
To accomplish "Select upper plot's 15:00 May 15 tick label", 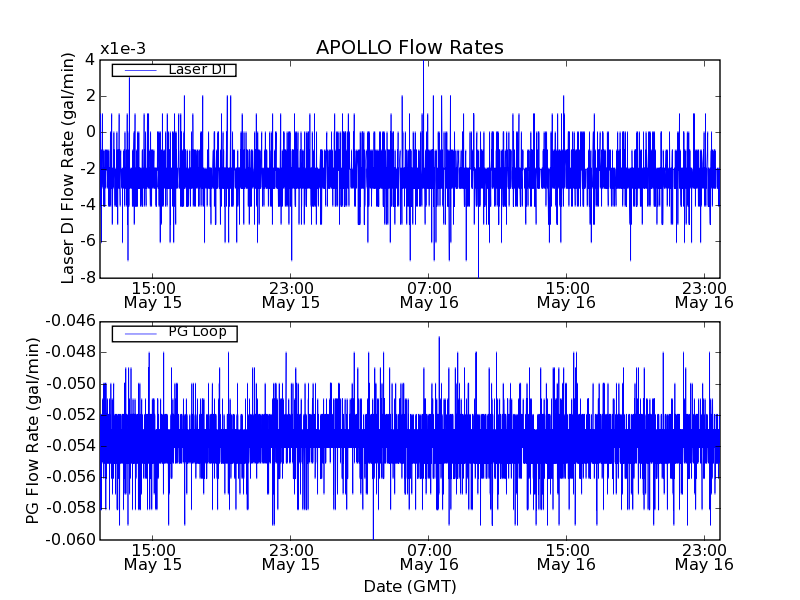I will pos(153,294).
